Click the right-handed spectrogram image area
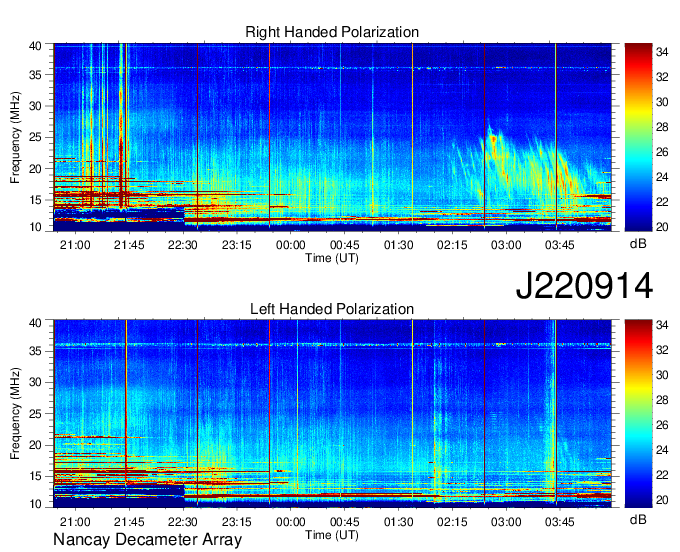Image resolution: width=680 pixels, height=552 pixels. coord(332,137)
